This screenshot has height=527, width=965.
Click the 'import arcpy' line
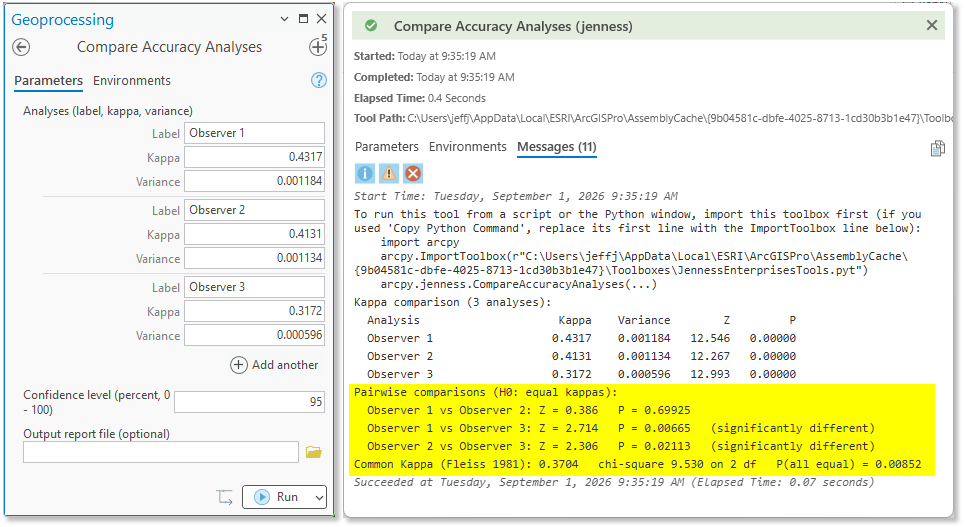click(x=420, y=242)
